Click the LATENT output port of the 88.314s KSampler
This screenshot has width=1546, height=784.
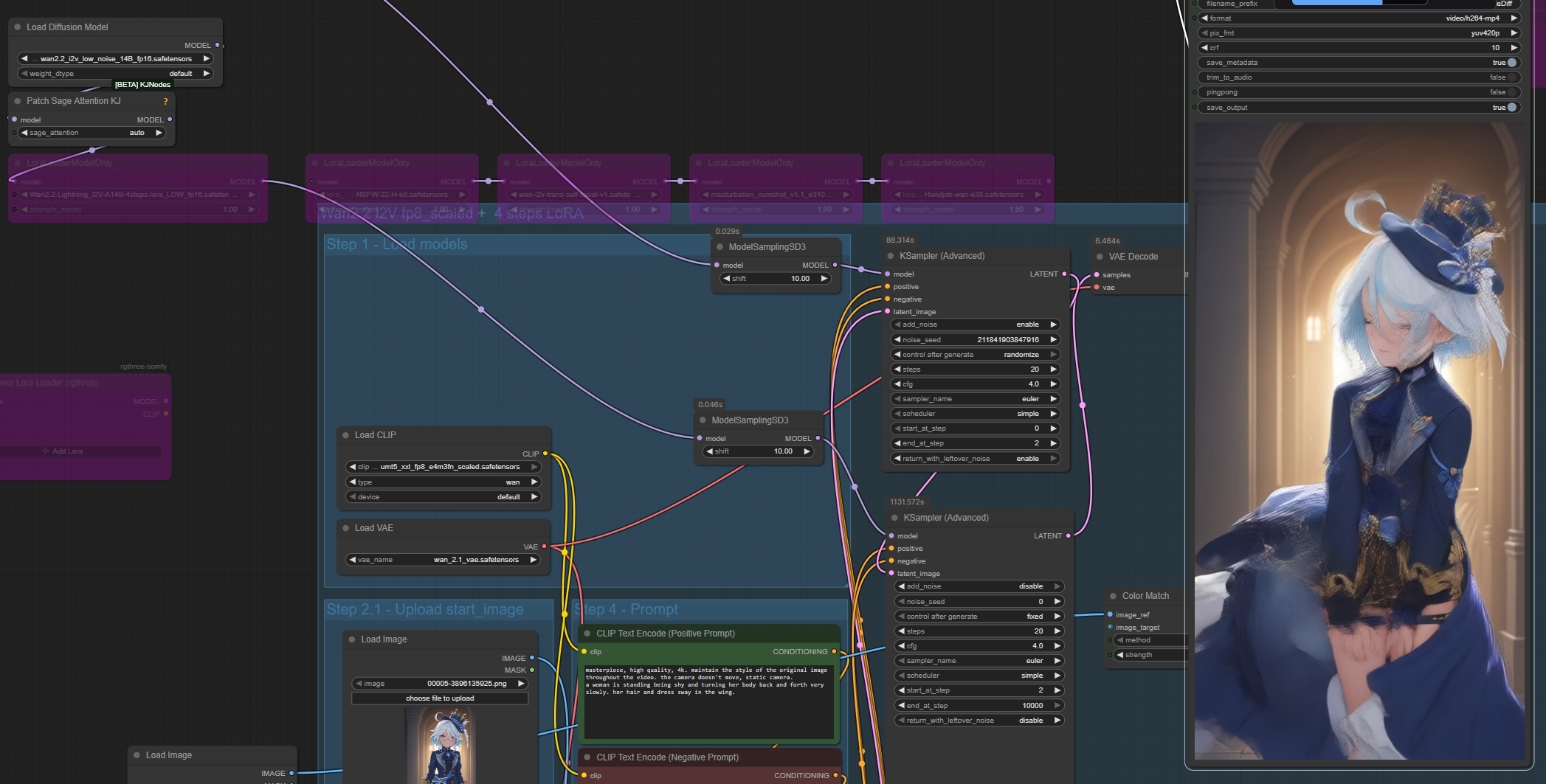click(1064, 274)
